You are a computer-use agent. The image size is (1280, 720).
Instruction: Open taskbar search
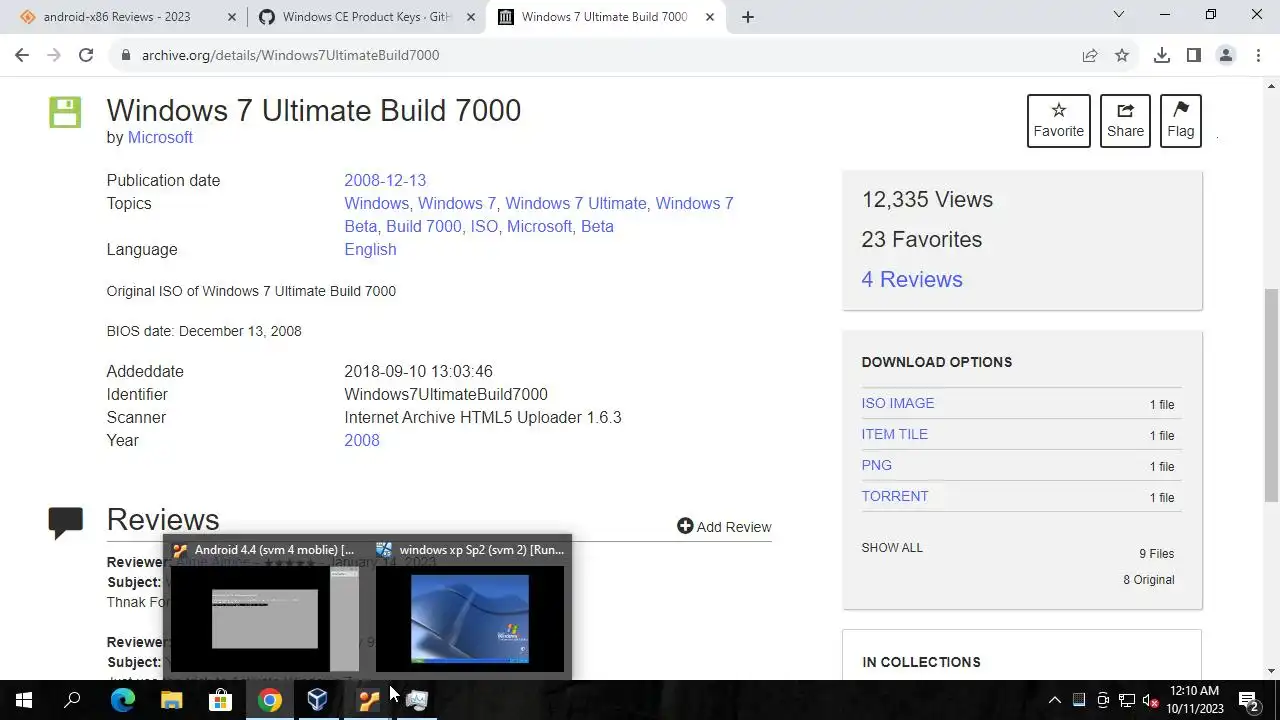(x=72, y=700)
